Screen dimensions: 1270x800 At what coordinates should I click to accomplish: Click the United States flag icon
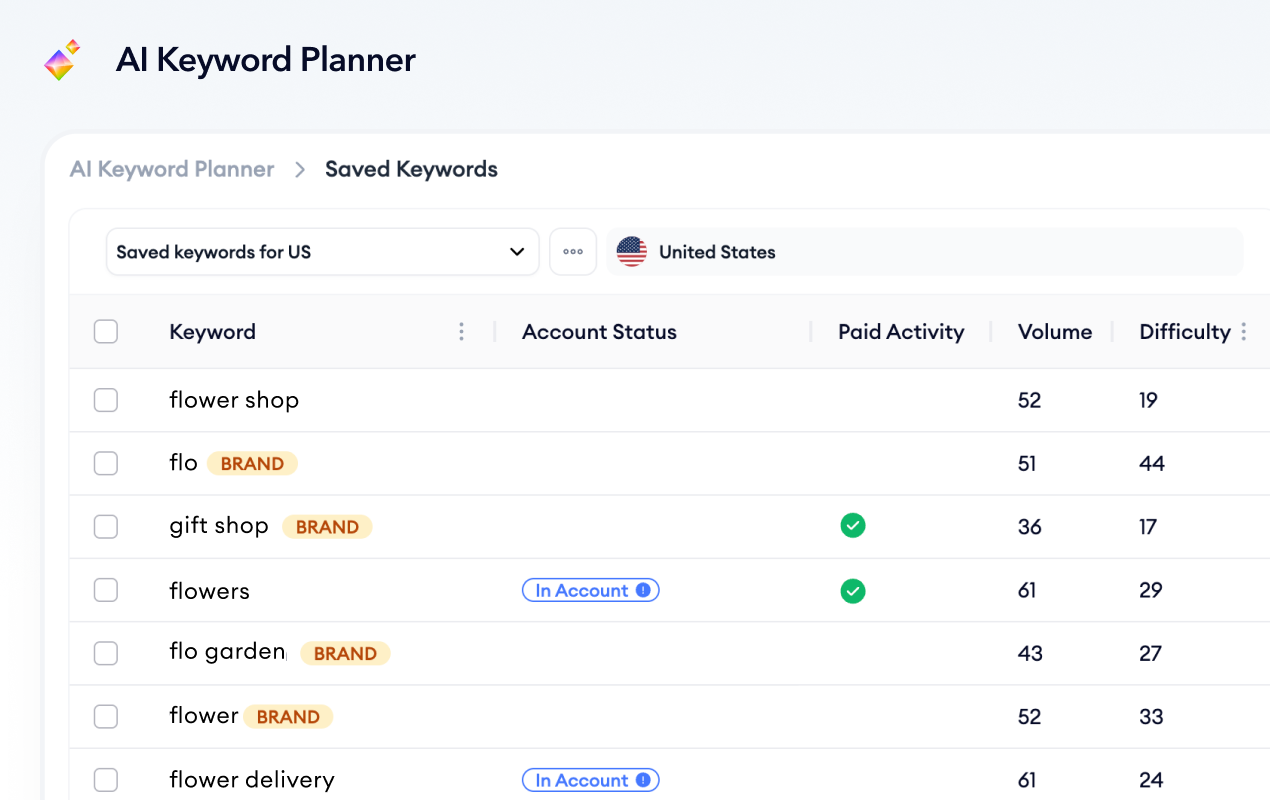[632, 252]
